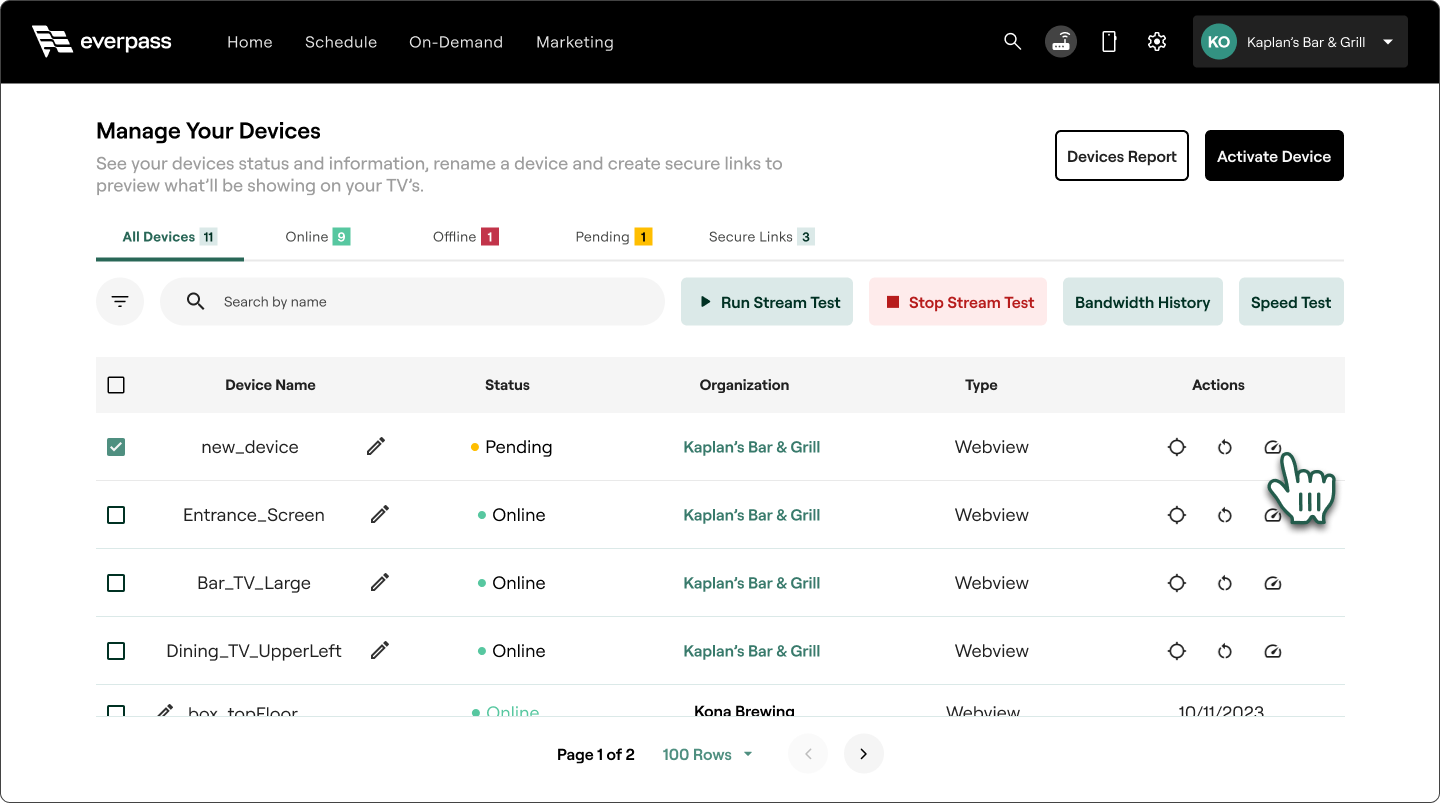Open the mobile phone icon in header
The height and width of the screenshot is (803, 1440).
(1109, 41)
